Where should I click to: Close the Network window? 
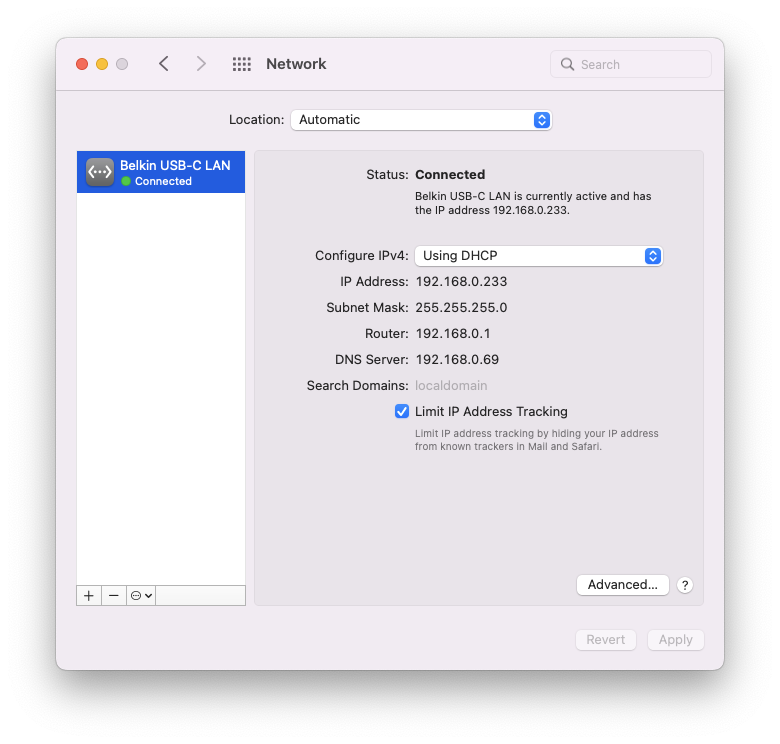click(x=82, y=64)
